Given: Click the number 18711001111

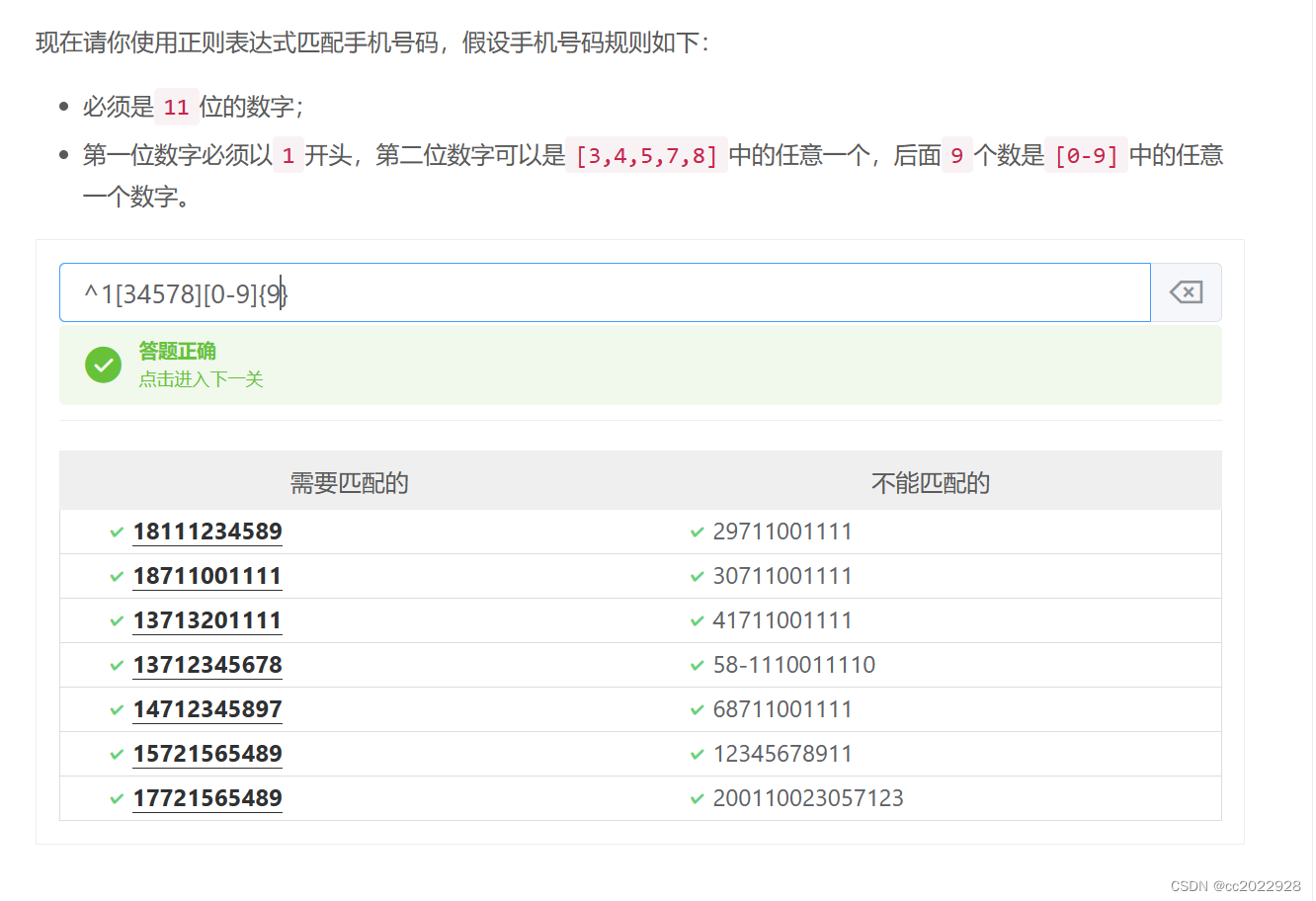Looking at the screenshot, I should pos(207,576).
